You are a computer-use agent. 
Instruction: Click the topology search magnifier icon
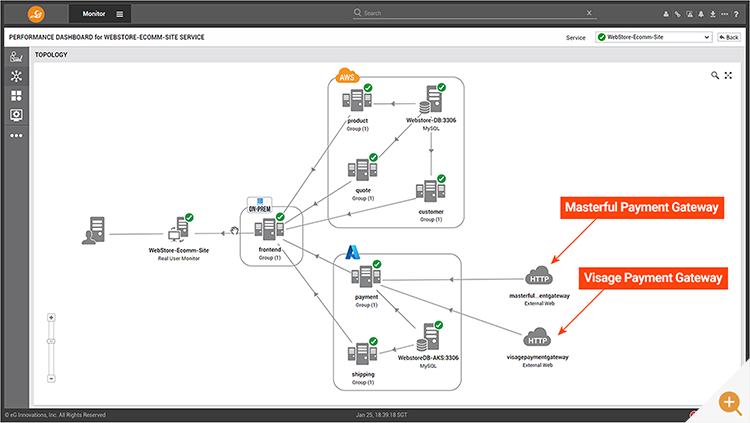715,75
